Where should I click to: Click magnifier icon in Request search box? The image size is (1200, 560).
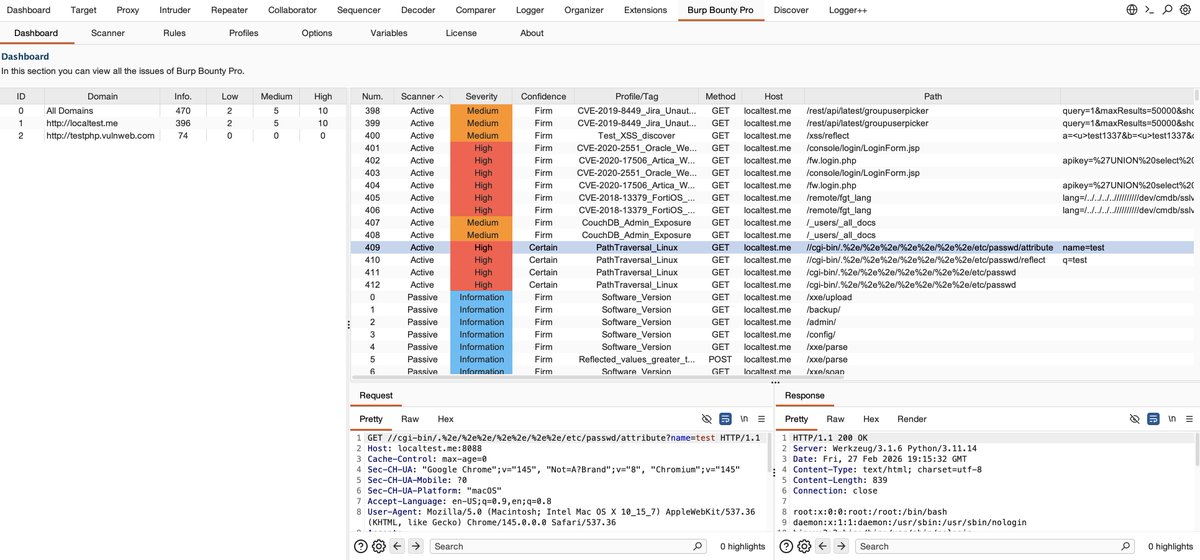click(698, 546)
